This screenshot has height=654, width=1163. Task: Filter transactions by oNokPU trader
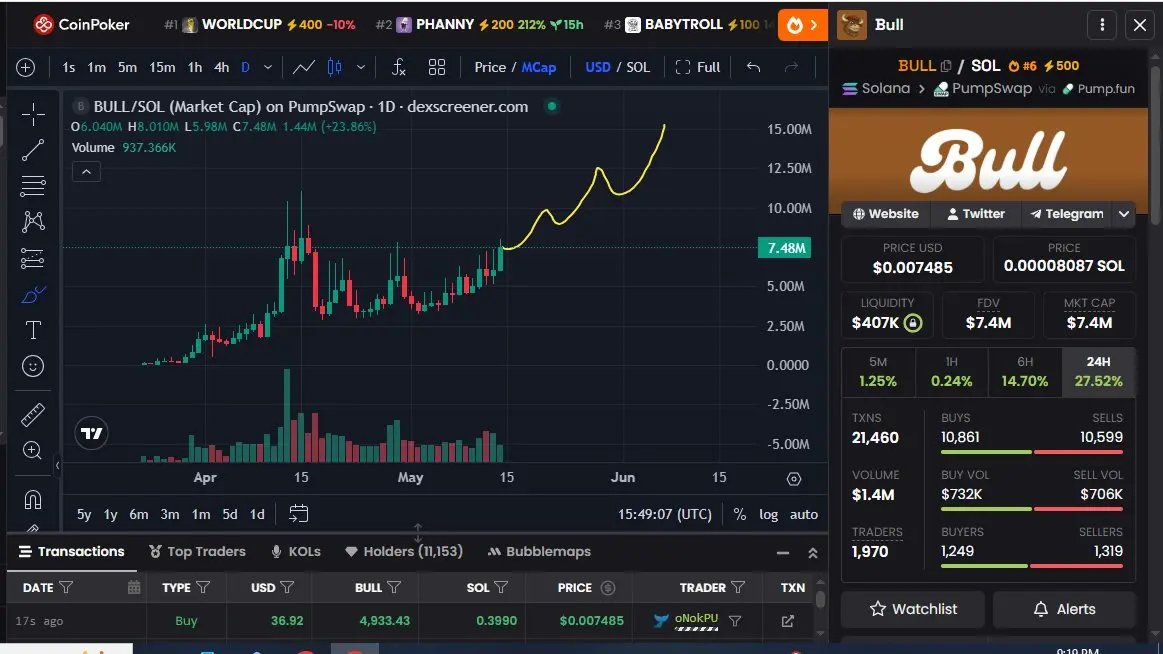(x=735, y=621)
